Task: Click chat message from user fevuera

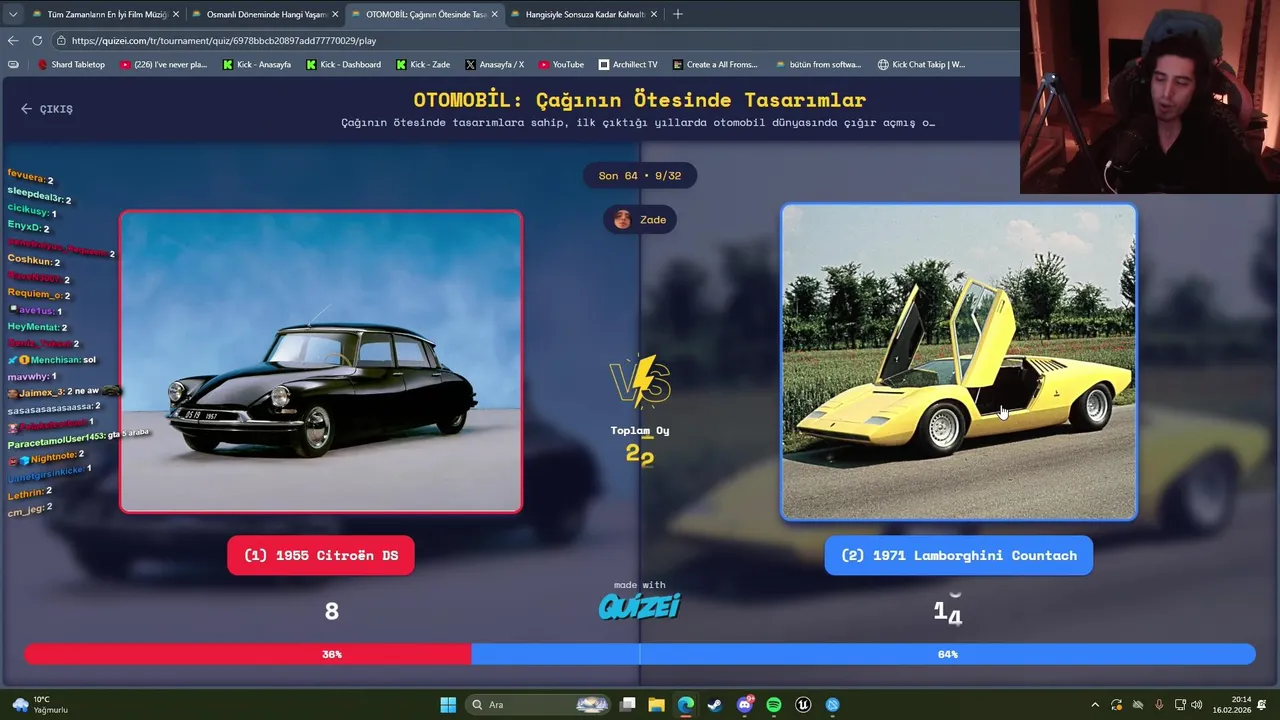Action: point(30,178)
